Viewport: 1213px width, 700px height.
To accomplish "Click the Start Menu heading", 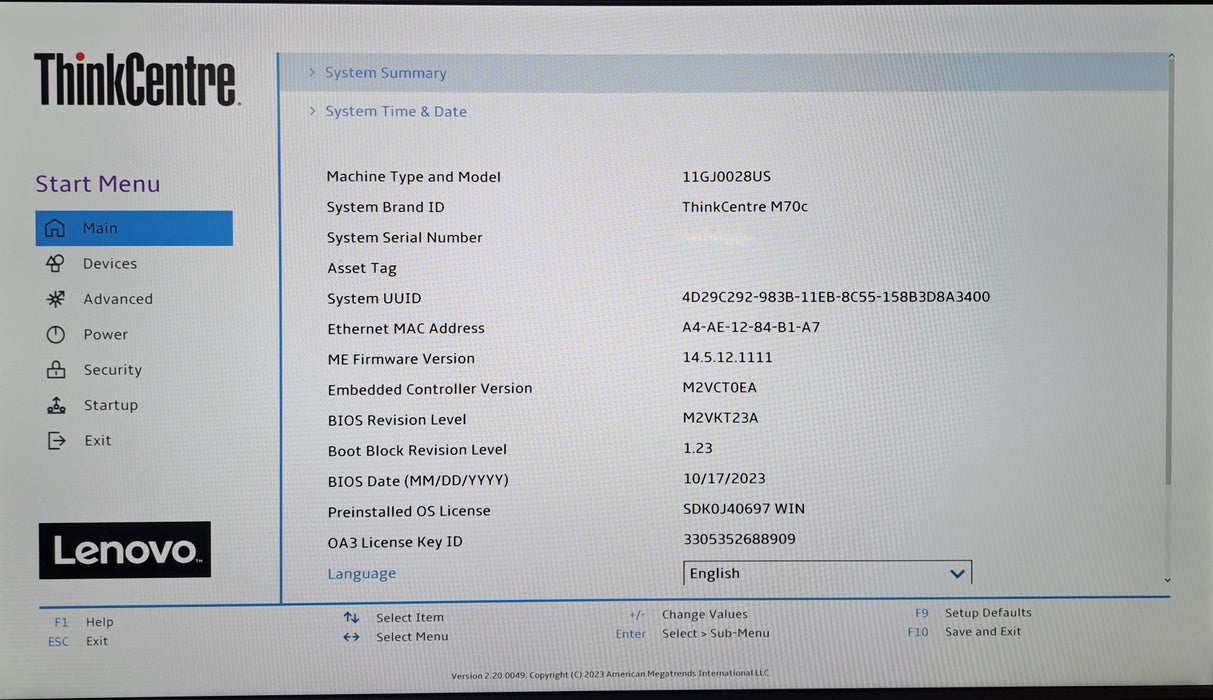I will click(98, 184).
